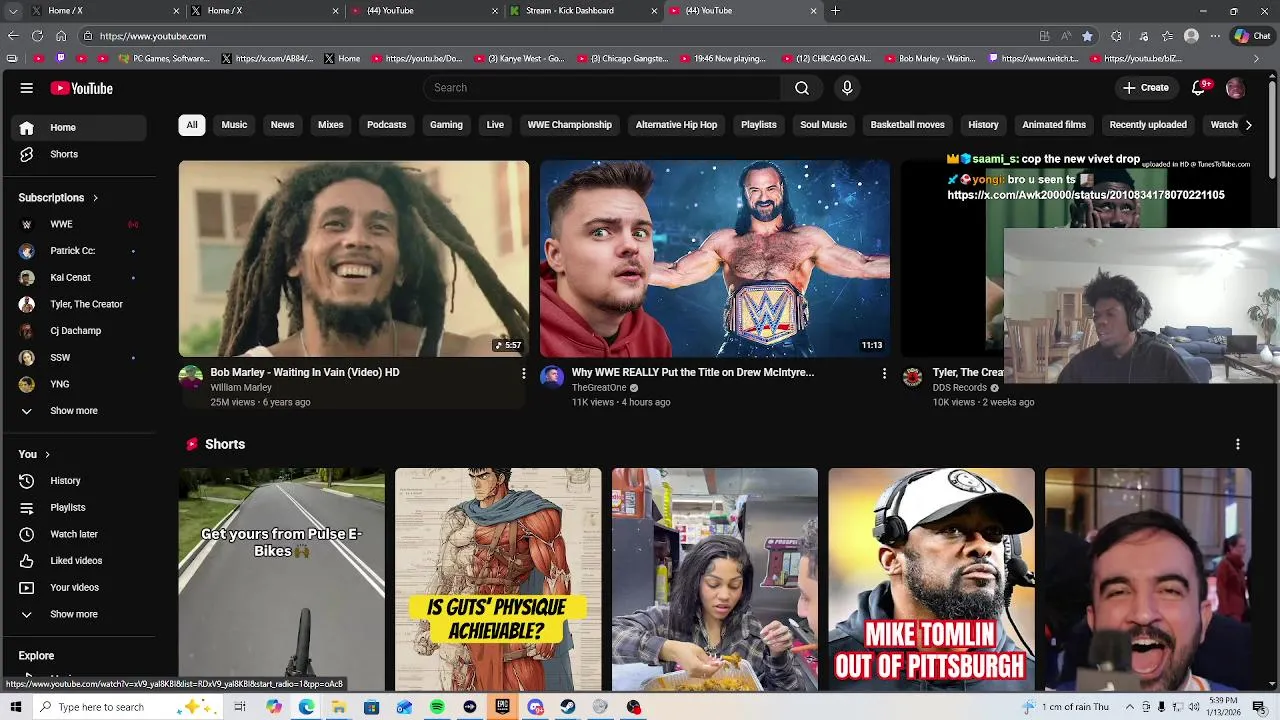
Task: Start voice search with microphone icon
Action: 847,88
